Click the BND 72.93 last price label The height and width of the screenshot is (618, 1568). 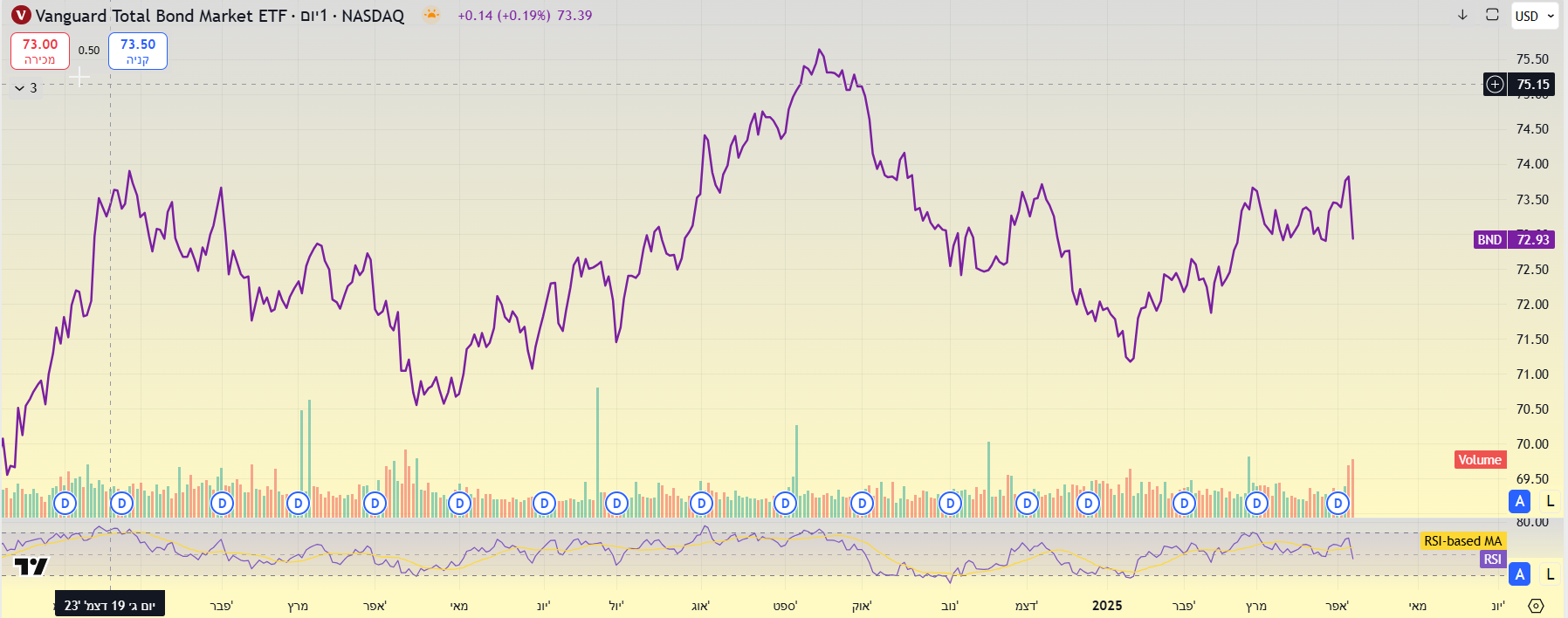pos(1514,239)
